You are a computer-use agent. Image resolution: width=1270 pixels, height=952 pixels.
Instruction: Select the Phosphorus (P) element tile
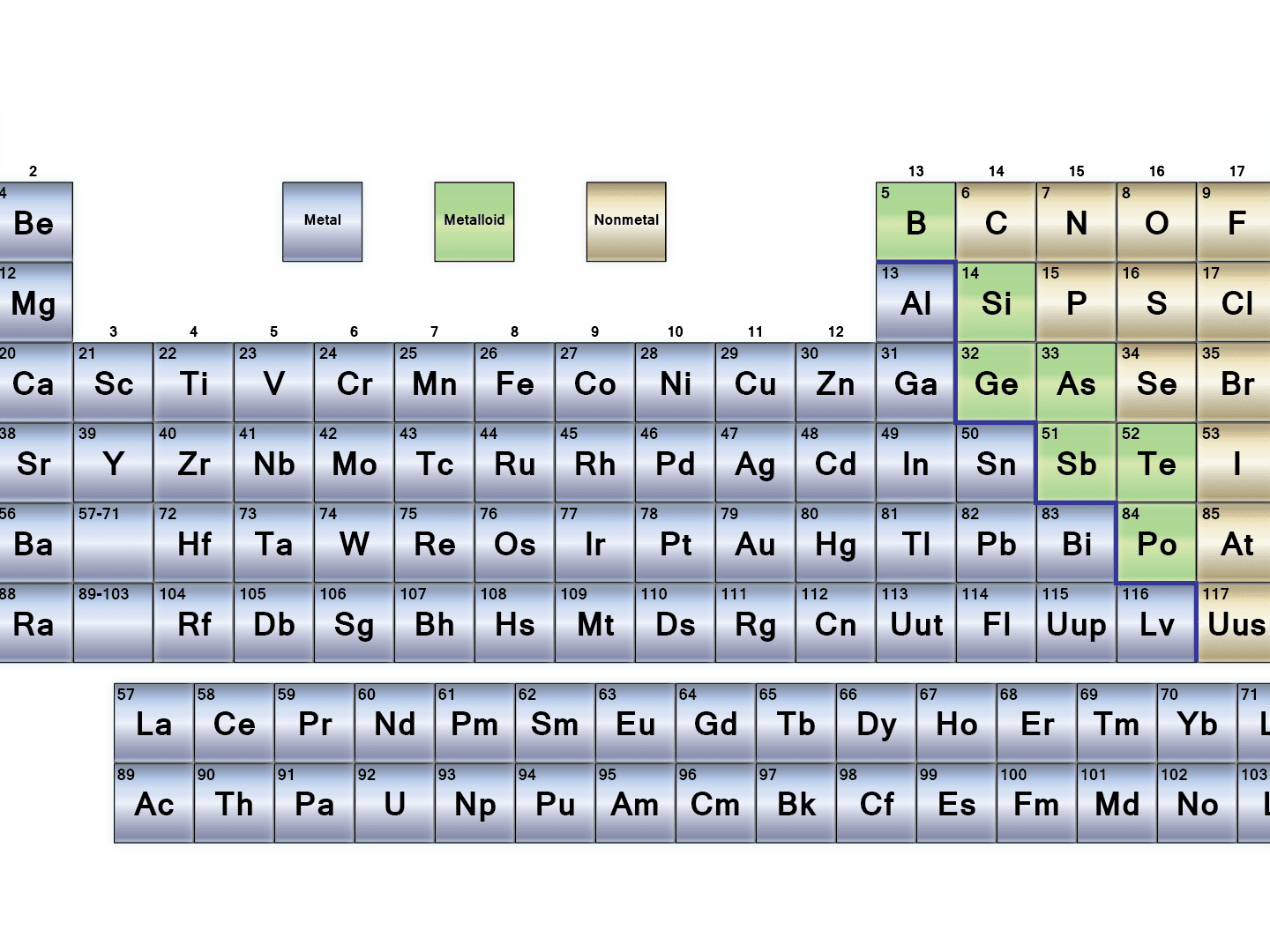click(1076, 302)
